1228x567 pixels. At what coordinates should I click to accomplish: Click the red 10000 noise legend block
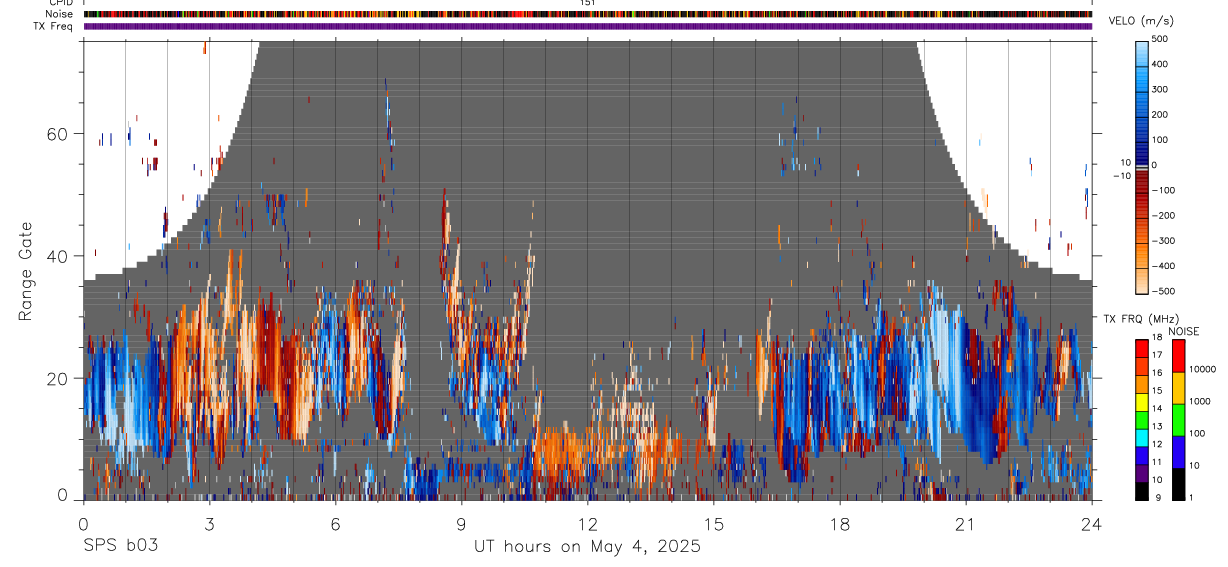tap(1178, 356)
